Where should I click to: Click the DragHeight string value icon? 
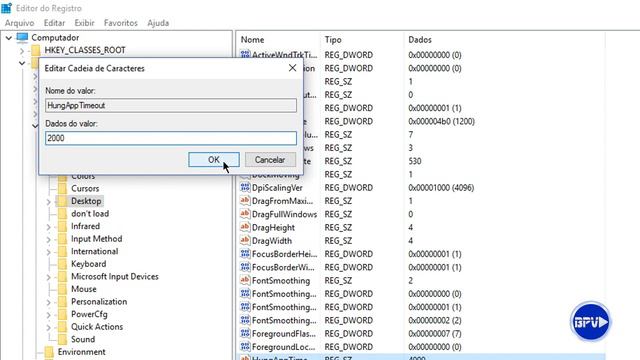[x=245, y=227]
